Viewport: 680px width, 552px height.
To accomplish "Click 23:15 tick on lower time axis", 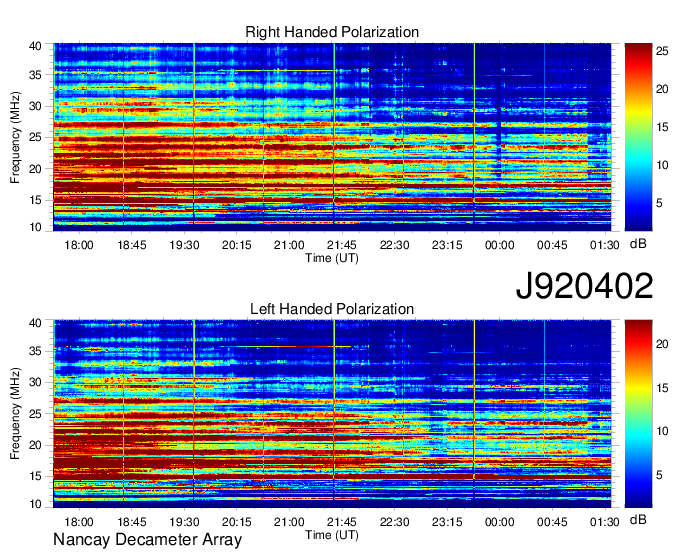I will point(447,522).
